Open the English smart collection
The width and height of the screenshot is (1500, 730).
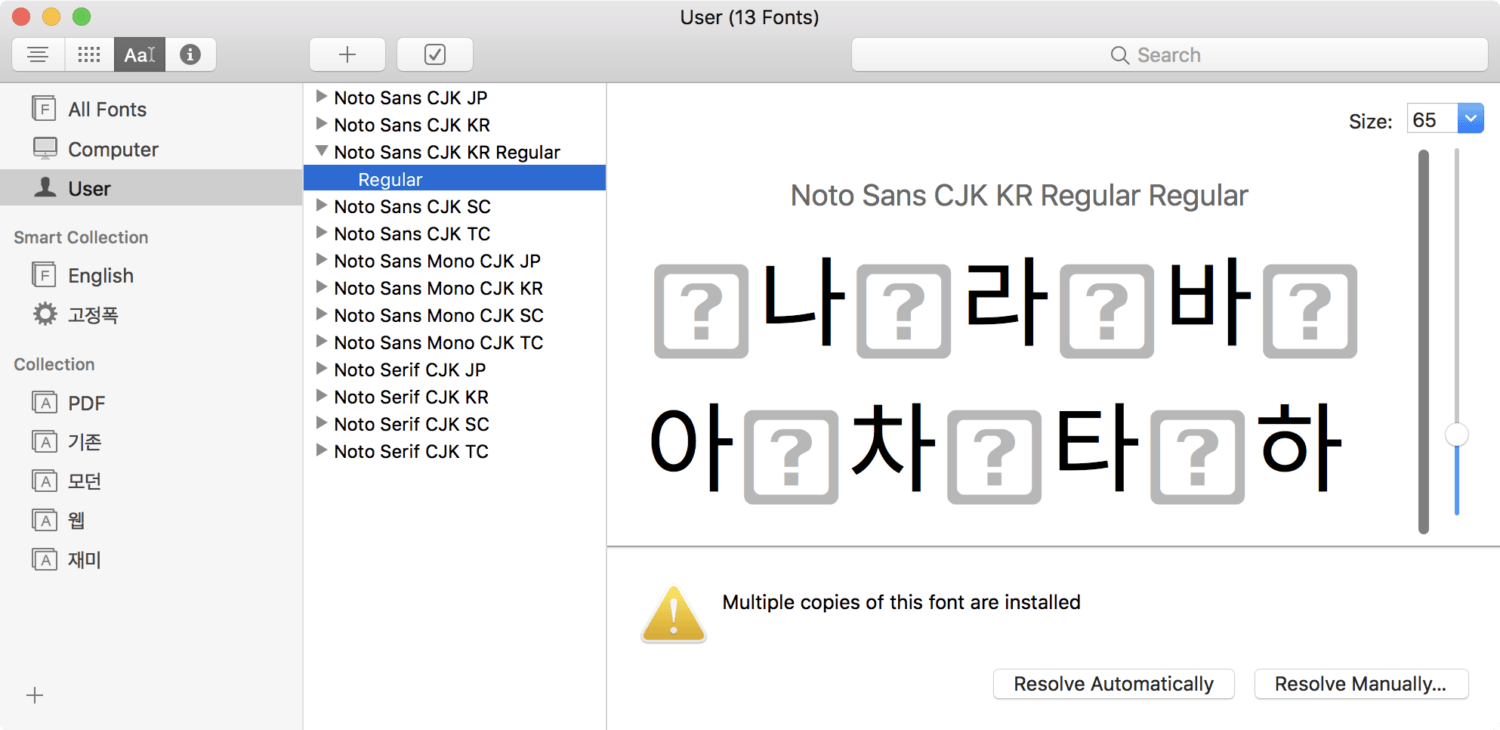coord(151,275)
